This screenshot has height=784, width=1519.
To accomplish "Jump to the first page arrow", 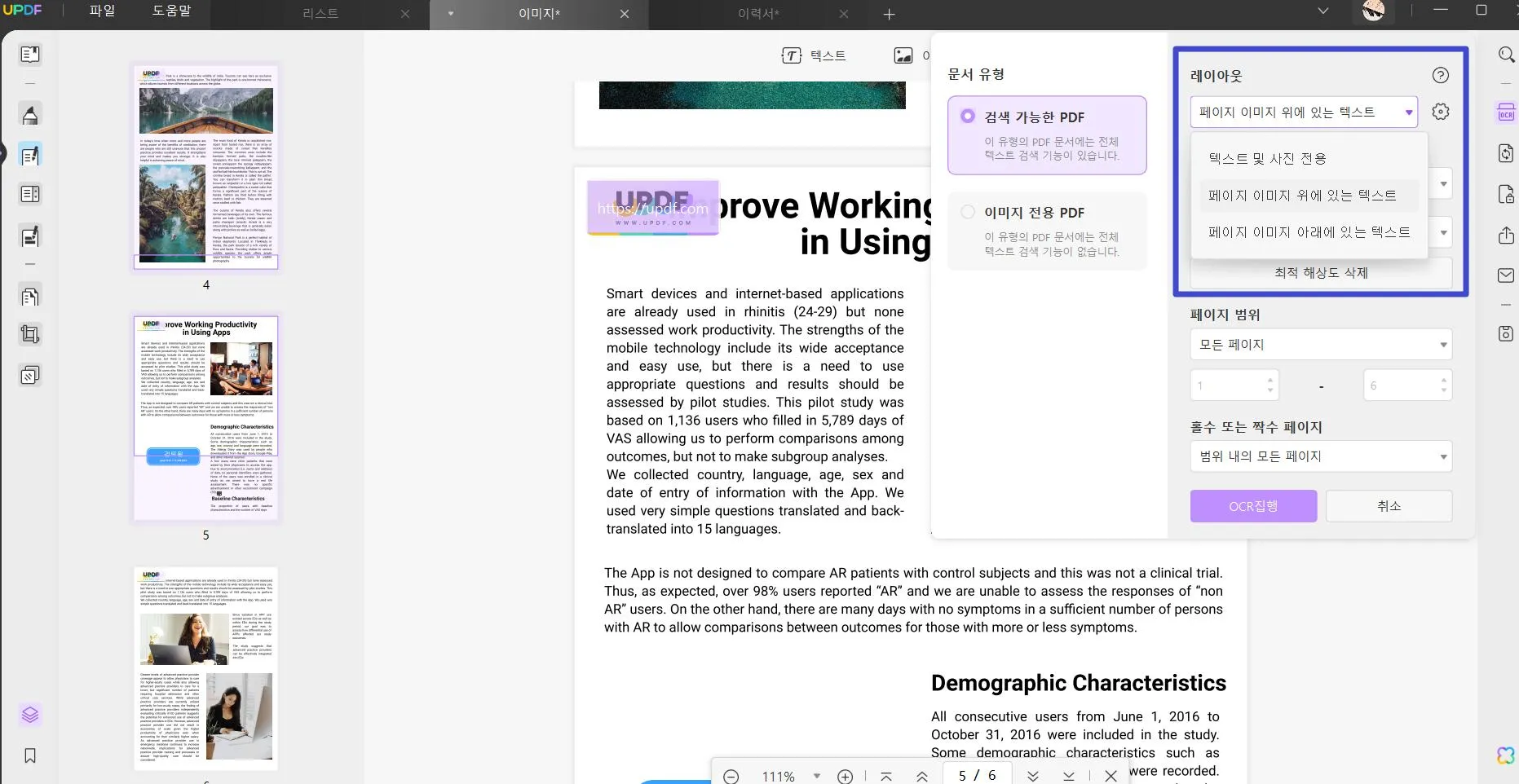I will (x=886, y=776).
